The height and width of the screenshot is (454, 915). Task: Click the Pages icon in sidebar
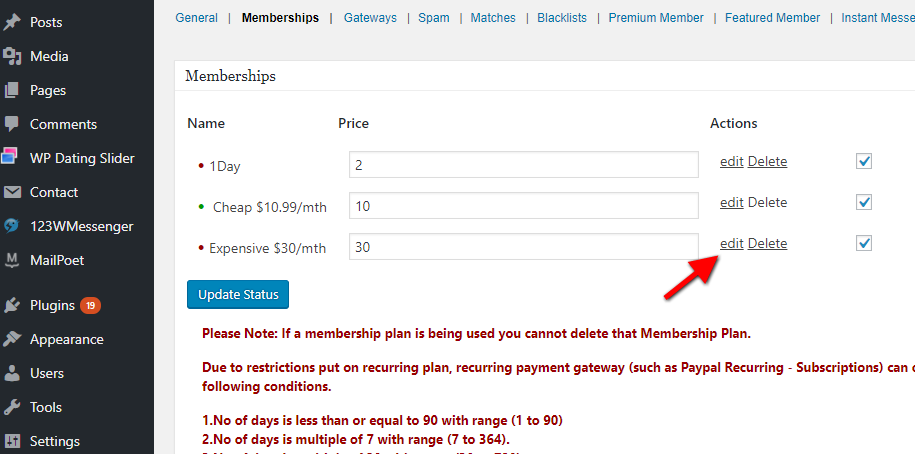[x=12, y=90]
